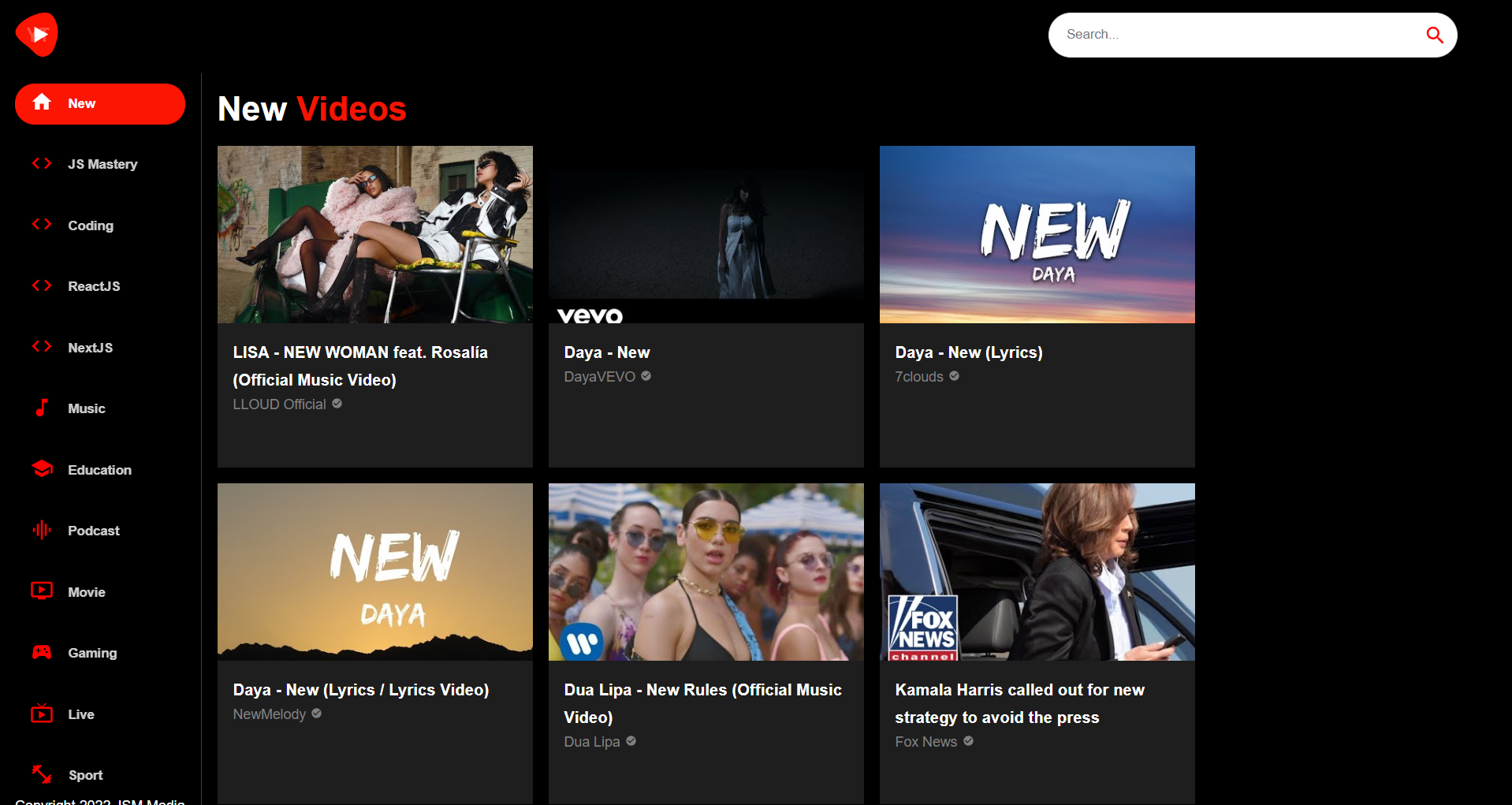Click the Music note icon
The image size is (1512, 805).
(x=42, y=408)
